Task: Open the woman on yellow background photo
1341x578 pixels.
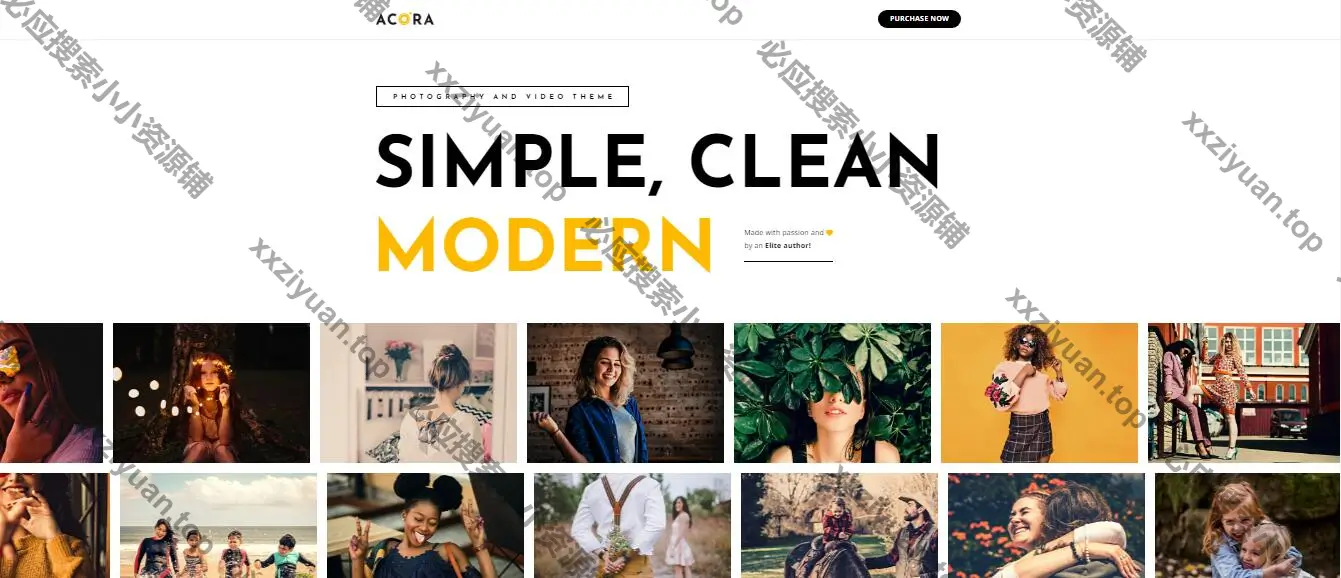Action: coord(1039,393)
